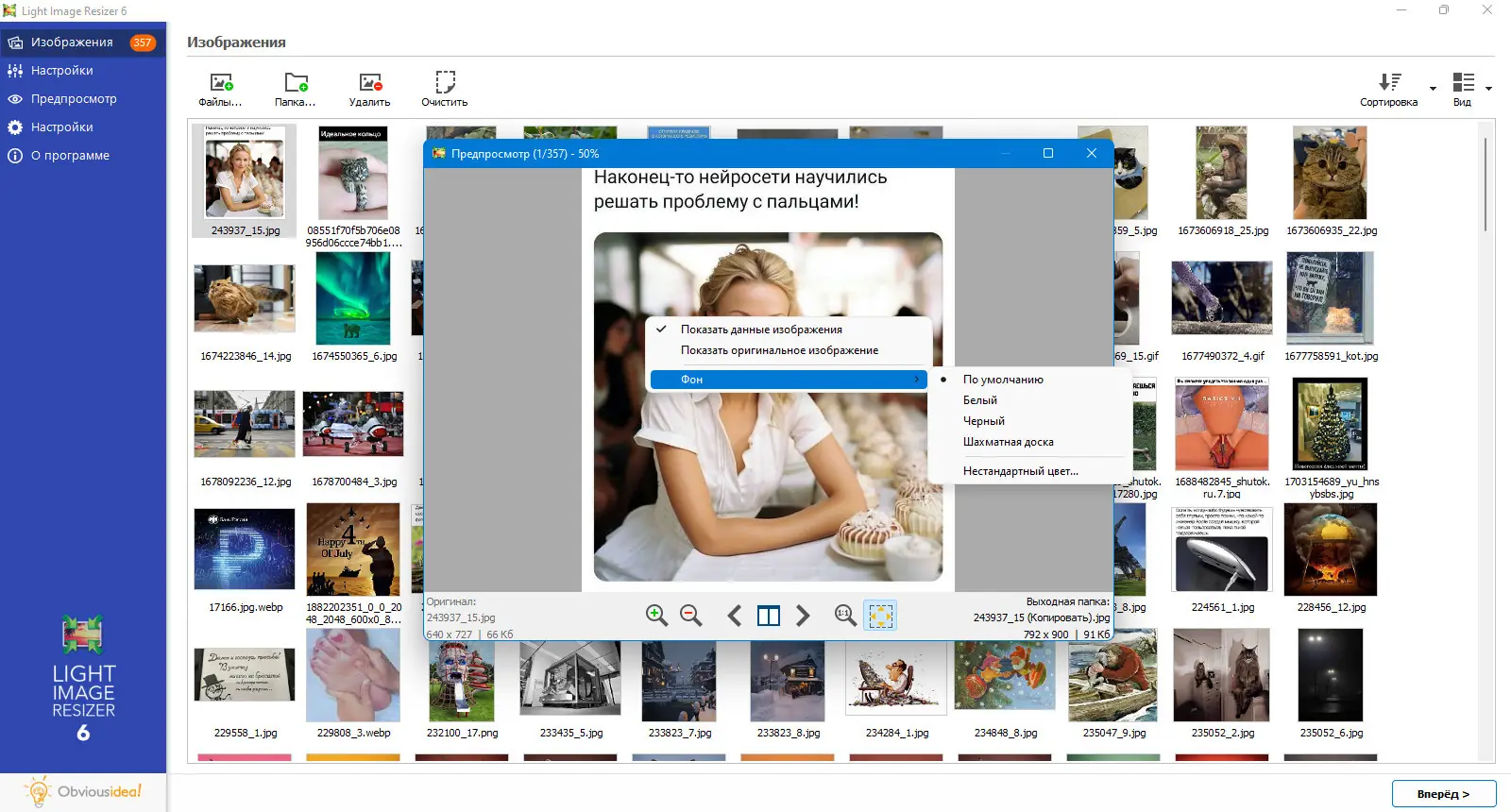This screenshot has height=812, width=1511.
Task: Open Предпросмотр in the sidebar
Action: (83, 98)
